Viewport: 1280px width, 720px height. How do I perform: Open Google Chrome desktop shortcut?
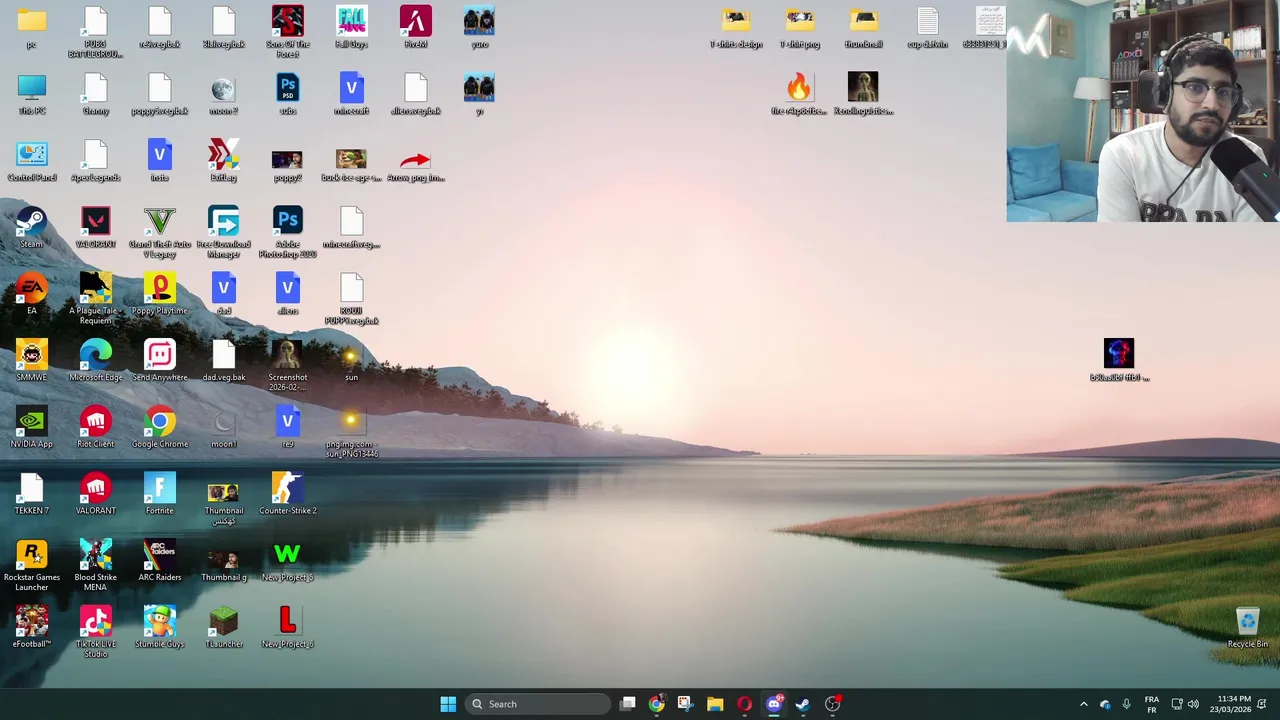(160, 428)
